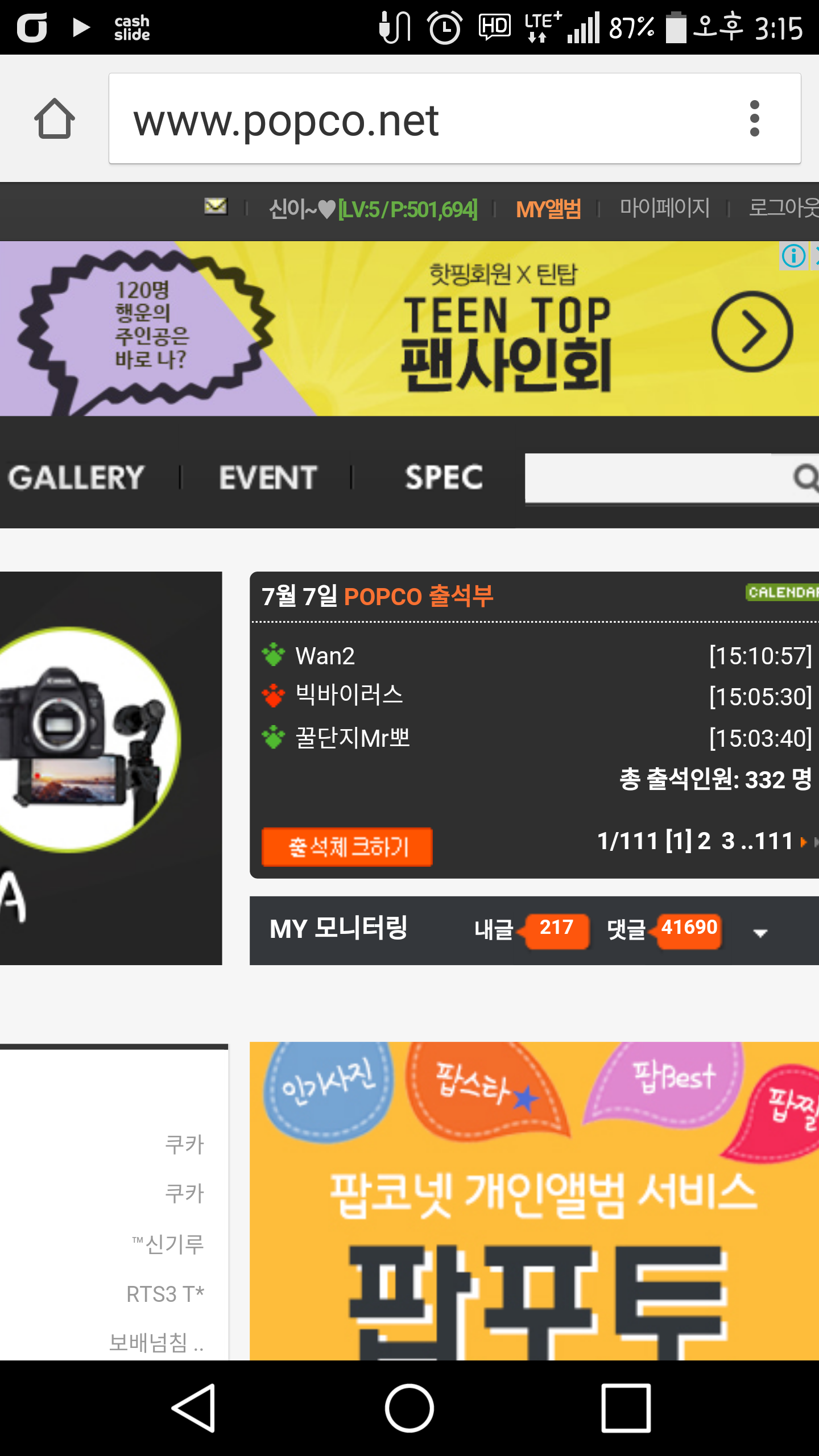
Task: Open the MY앨범 link
Action: tap(548, 209)
